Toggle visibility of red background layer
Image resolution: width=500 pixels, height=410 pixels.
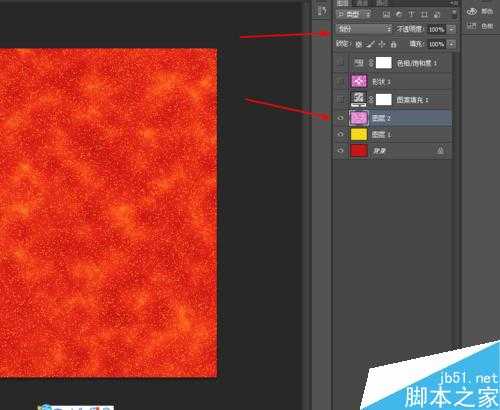pyautogui.click(x=340, y=151)
